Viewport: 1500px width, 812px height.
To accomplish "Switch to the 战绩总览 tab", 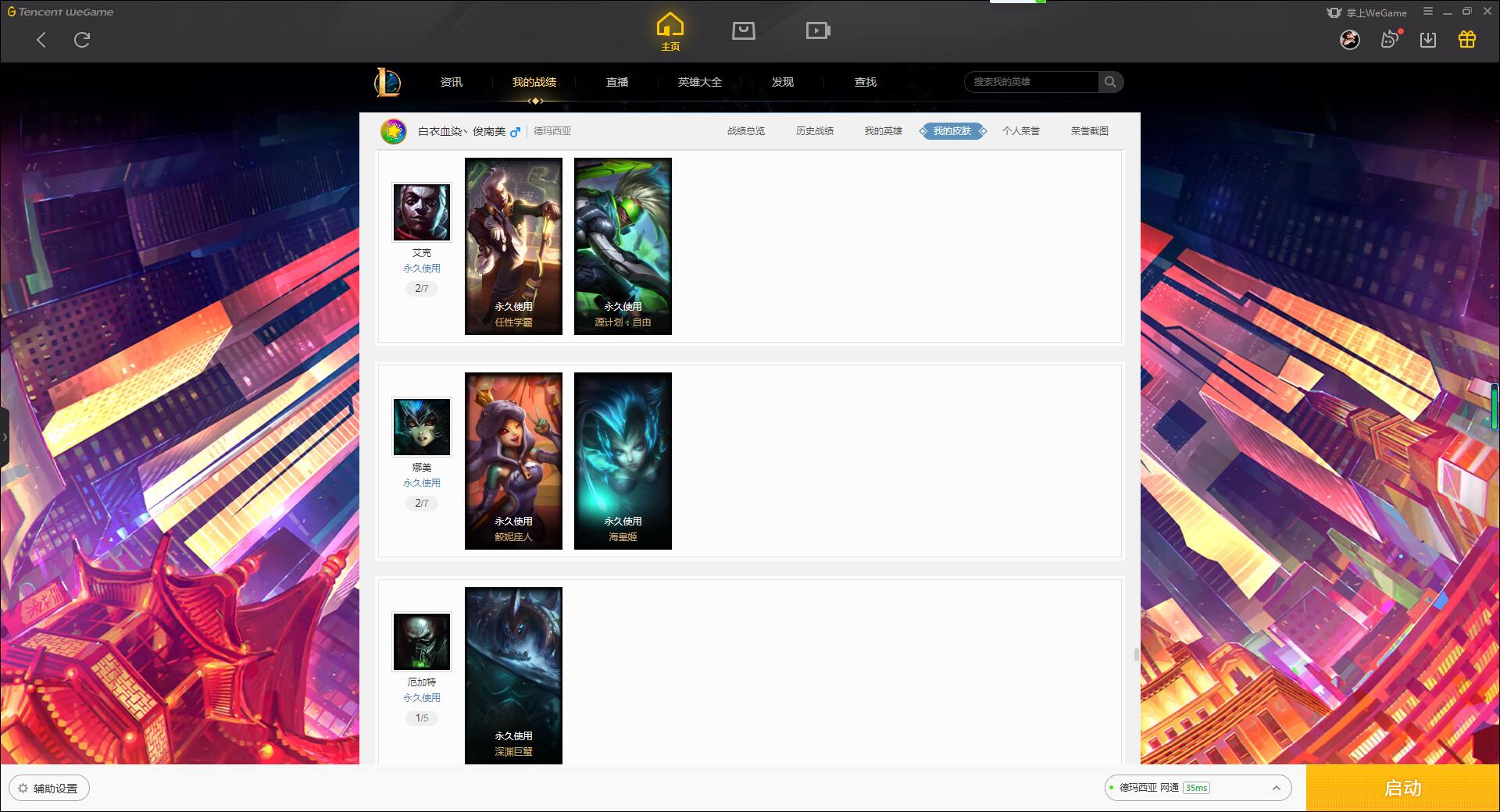I will point(746,131).
